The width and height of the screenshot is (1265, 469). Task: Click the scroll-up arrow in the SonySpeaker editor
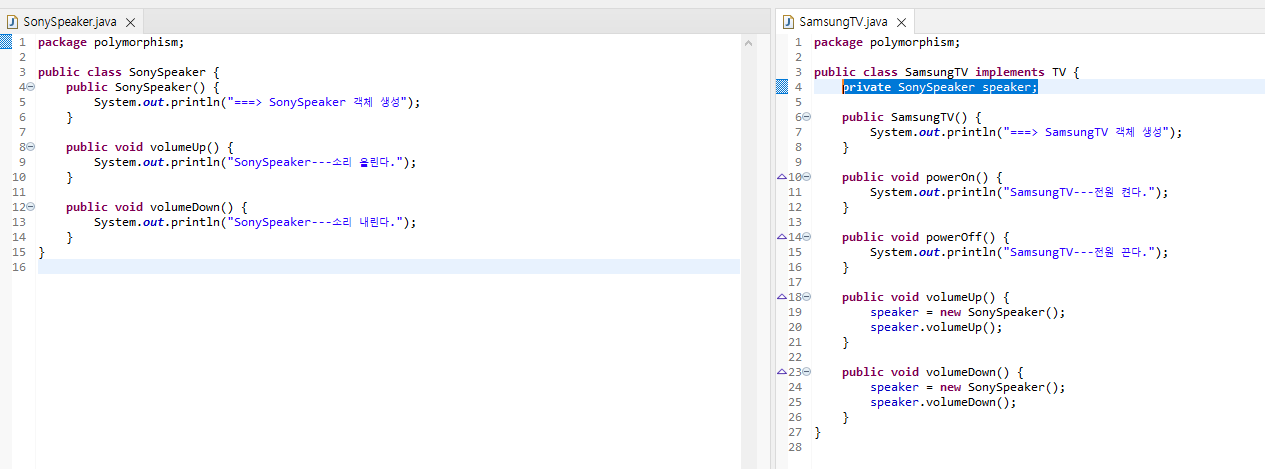746,43
